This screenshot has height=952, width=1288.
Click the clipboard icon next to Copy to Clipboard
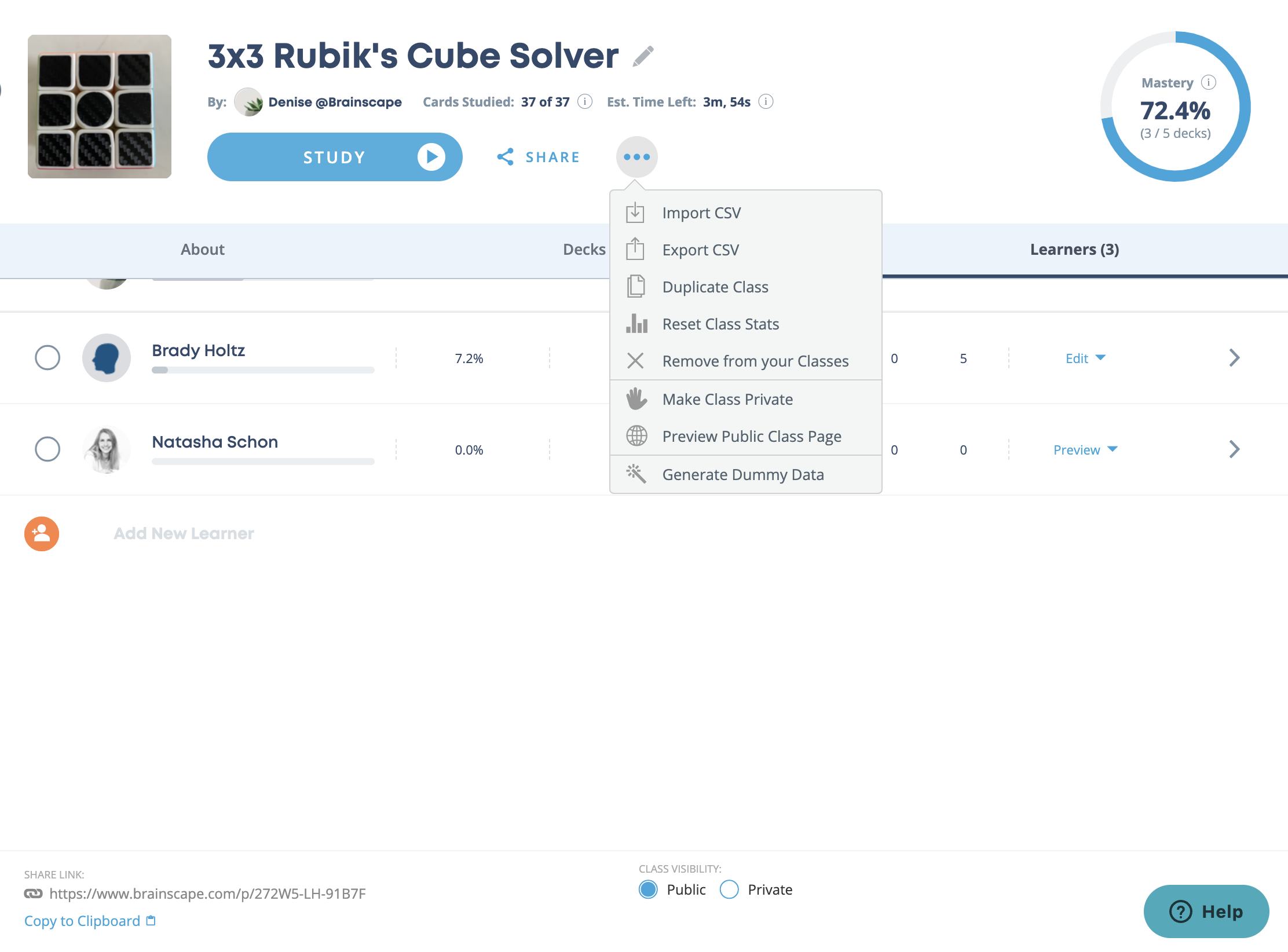point(151,921)
